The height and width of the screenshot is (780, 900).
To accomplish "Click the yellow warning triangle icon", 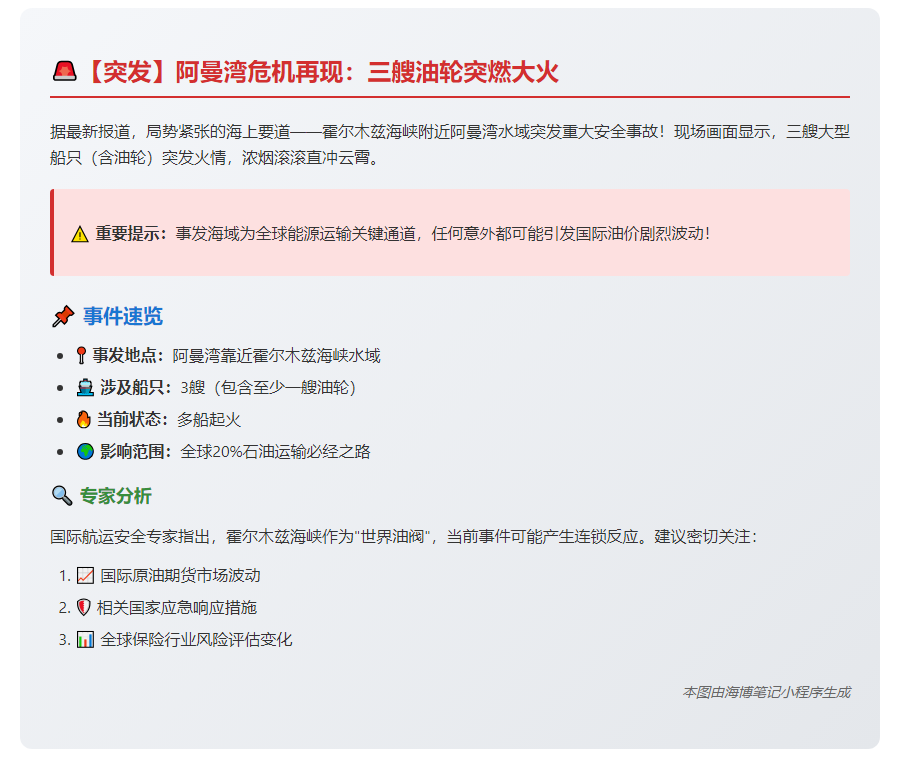I will pyautogui.click(x=80, y=234).
